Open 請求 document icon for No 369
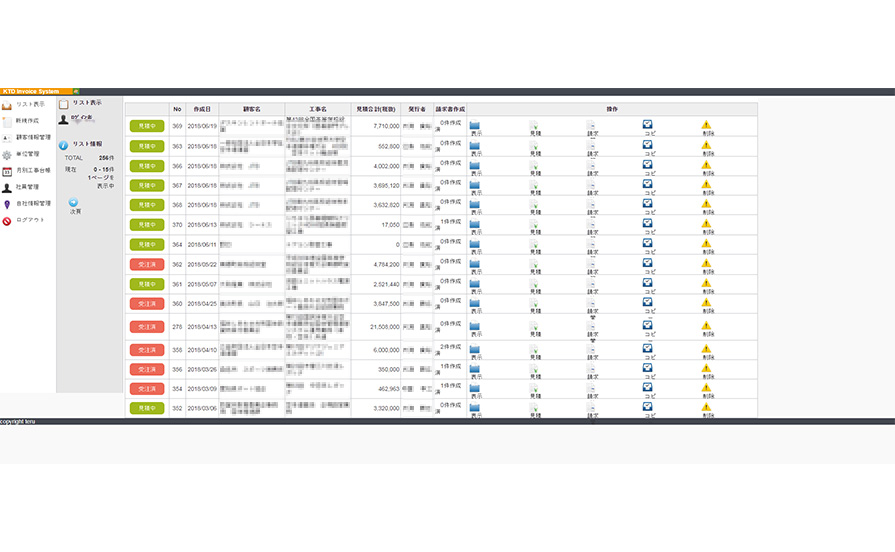The image size is (895, 552). 592,127
